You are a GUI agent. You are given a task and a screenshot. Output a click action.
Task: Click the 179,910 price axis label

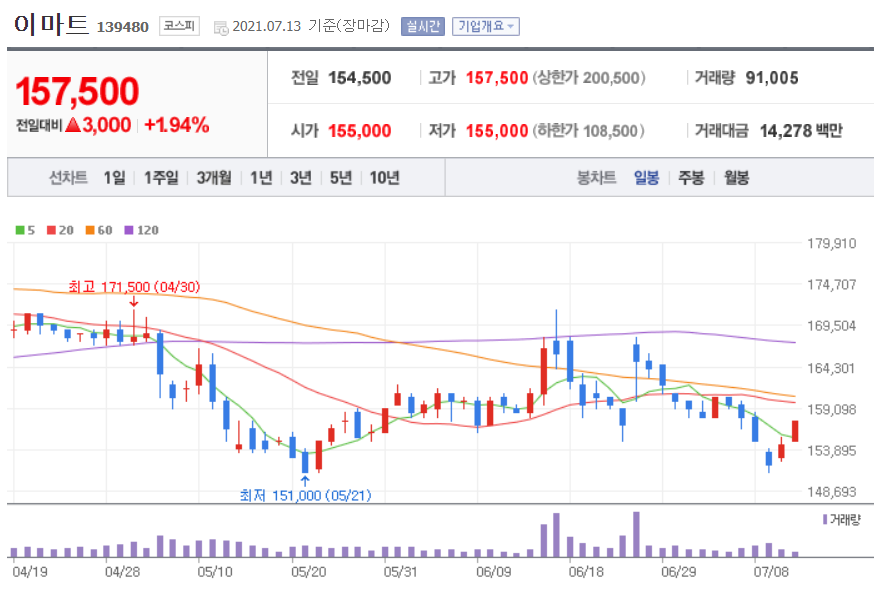pos(832,243)
